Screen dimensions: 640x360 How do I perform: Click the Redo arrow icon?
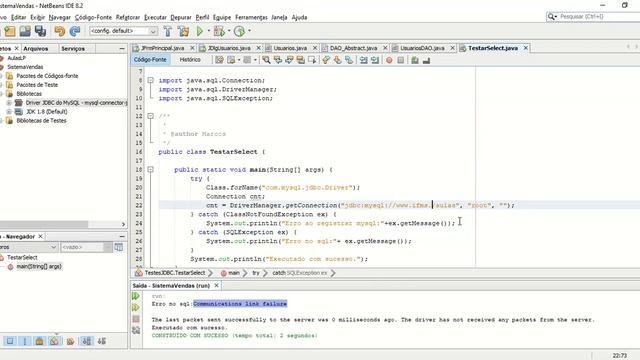coord(75,31)
